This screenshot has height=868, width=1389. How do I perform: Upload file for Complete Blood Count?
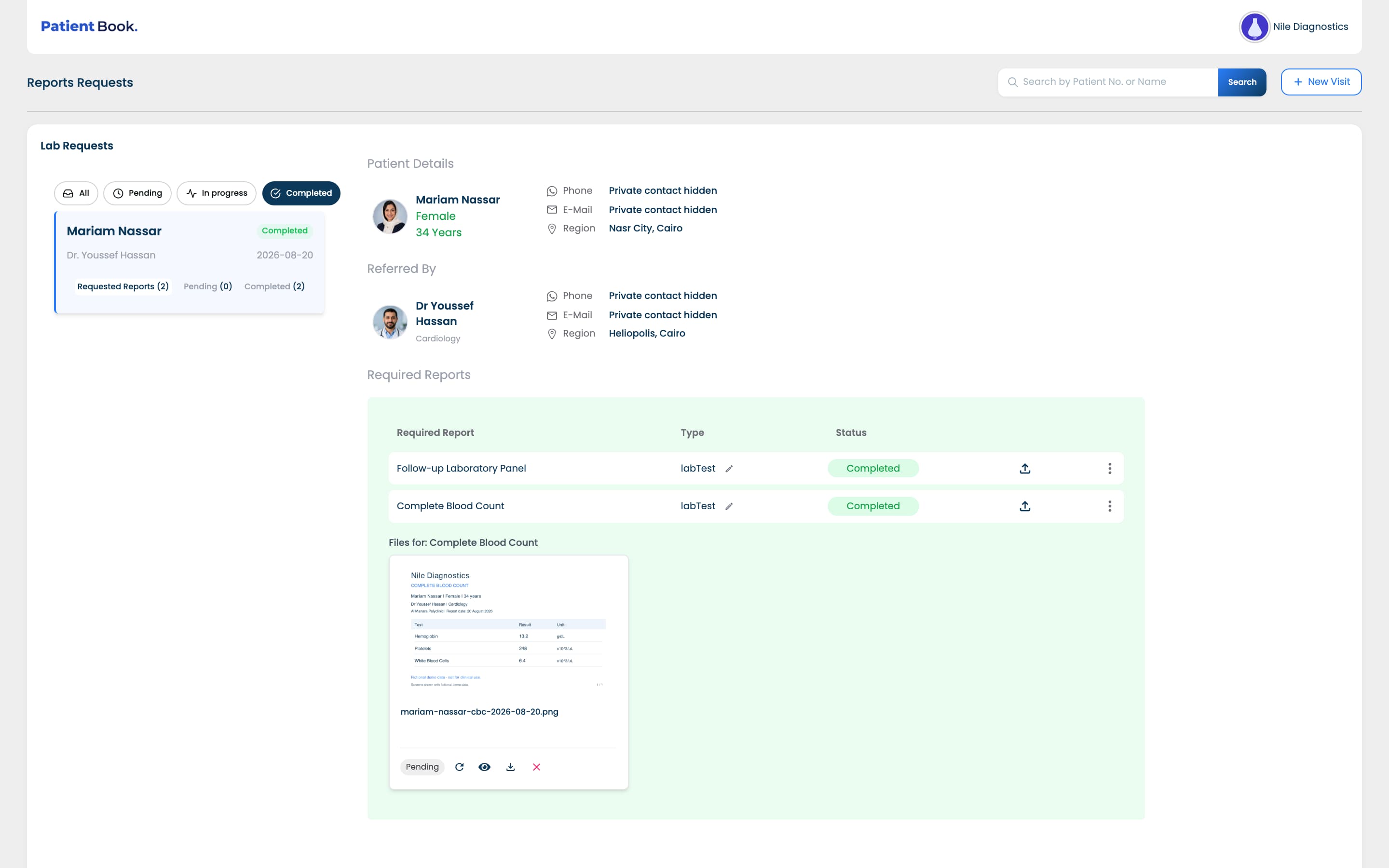1024,506
